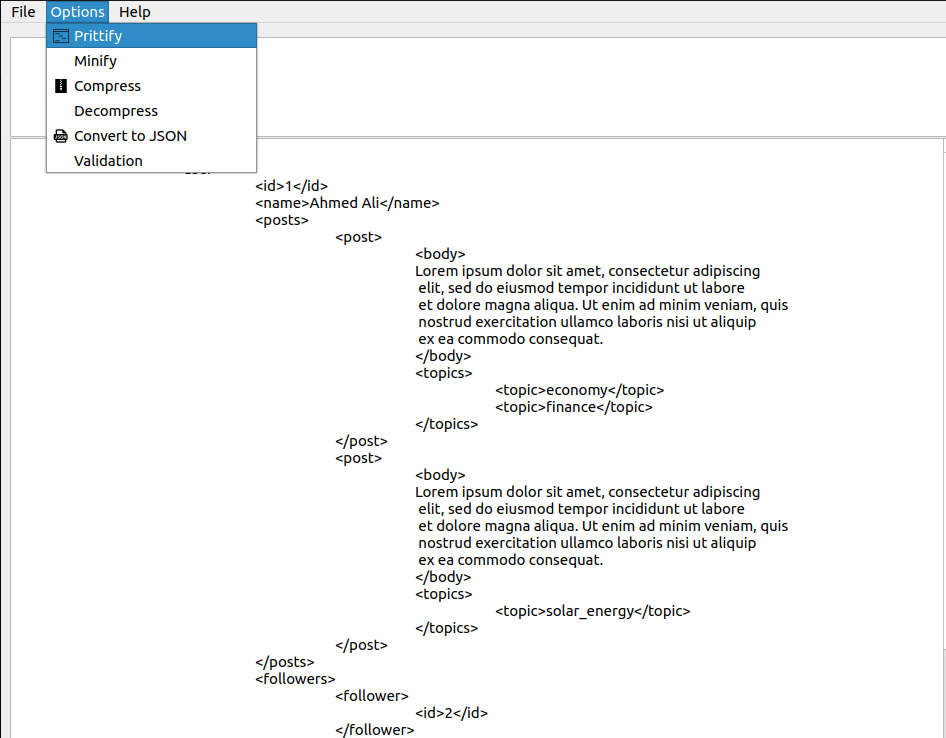Click the closing posts tag
The image size is (946, 738).
(285, 661)
